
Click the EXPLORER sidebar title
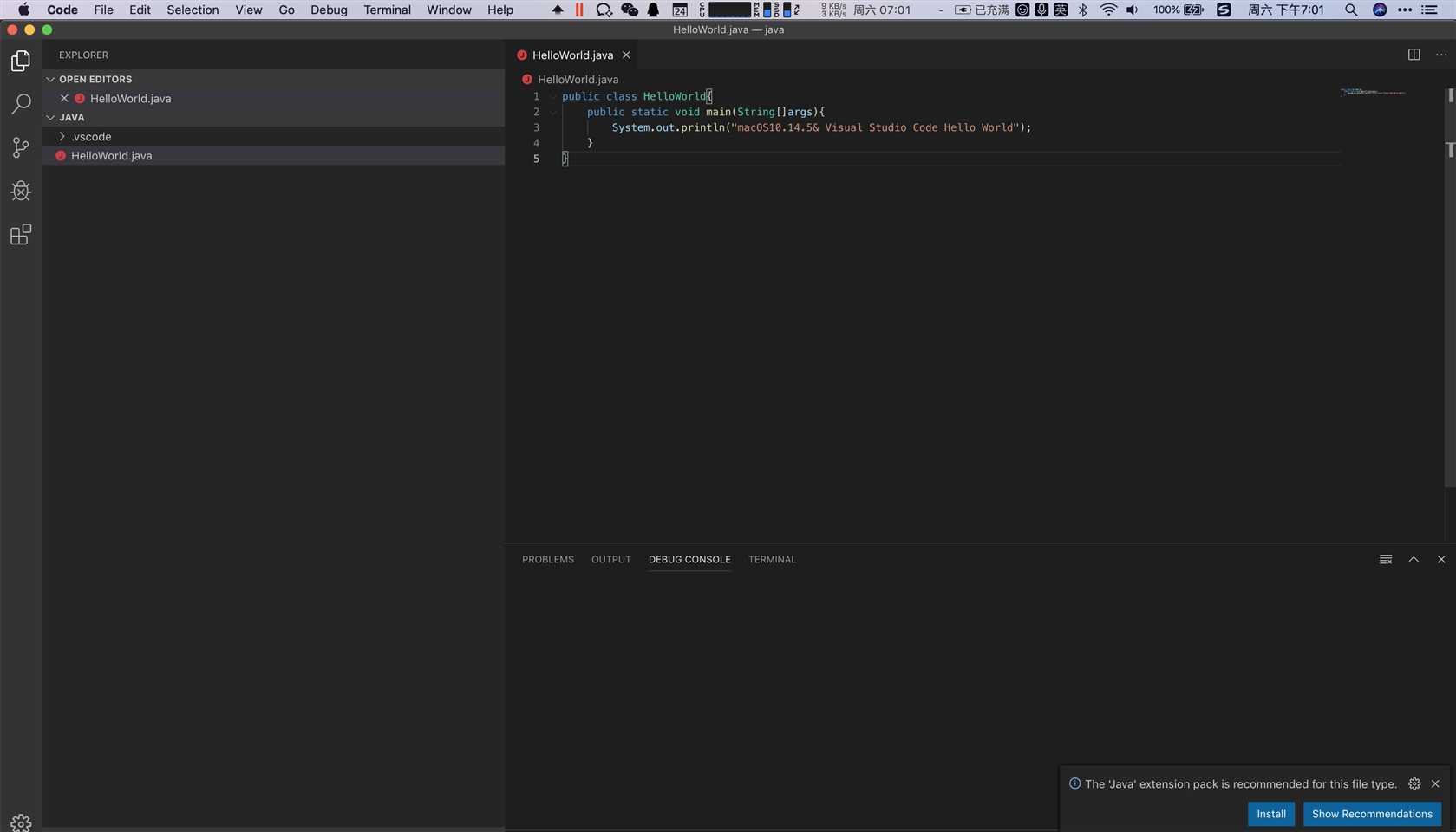click(x=83, y=55)
